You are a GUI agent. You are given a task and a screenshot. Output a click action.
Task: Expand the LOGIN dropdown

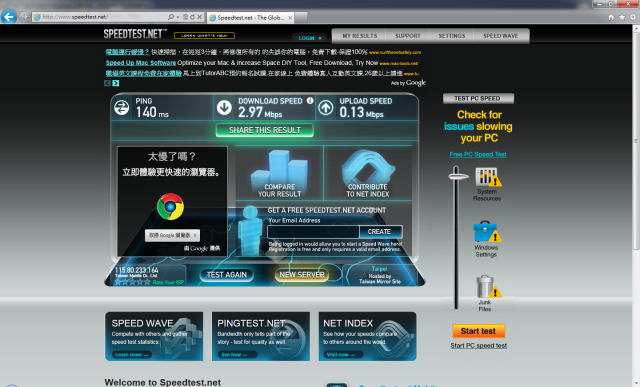coord(309,38)
